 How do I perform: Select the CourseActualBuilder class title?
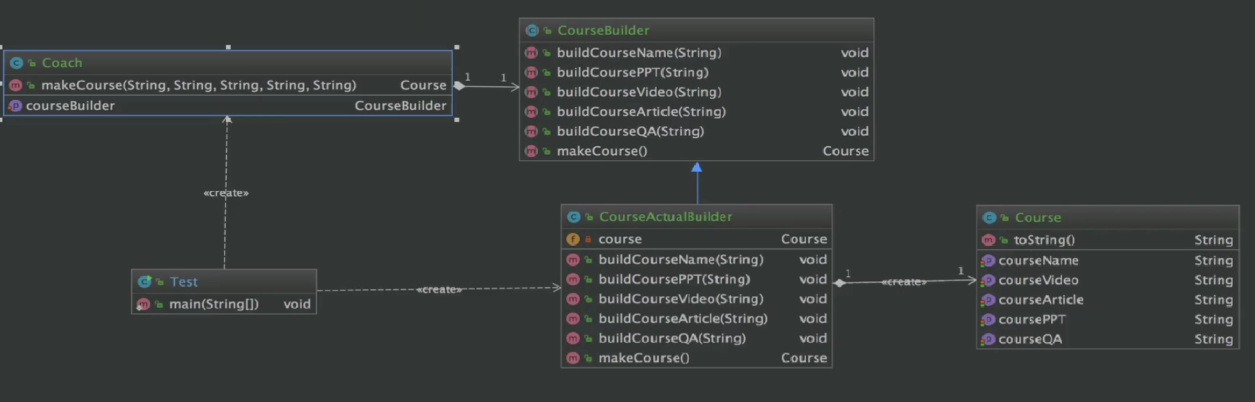point(665,217)
